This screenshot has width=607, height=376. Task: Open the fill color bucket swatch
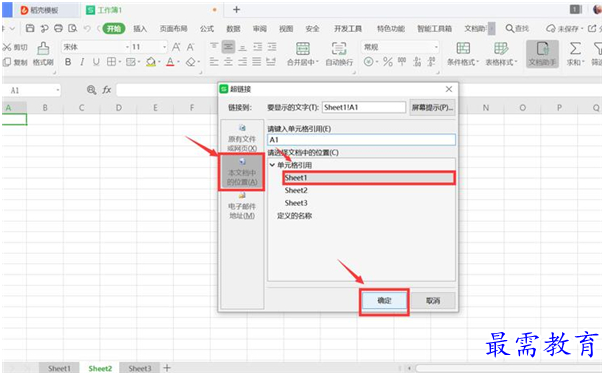click(x=151, y=62)
